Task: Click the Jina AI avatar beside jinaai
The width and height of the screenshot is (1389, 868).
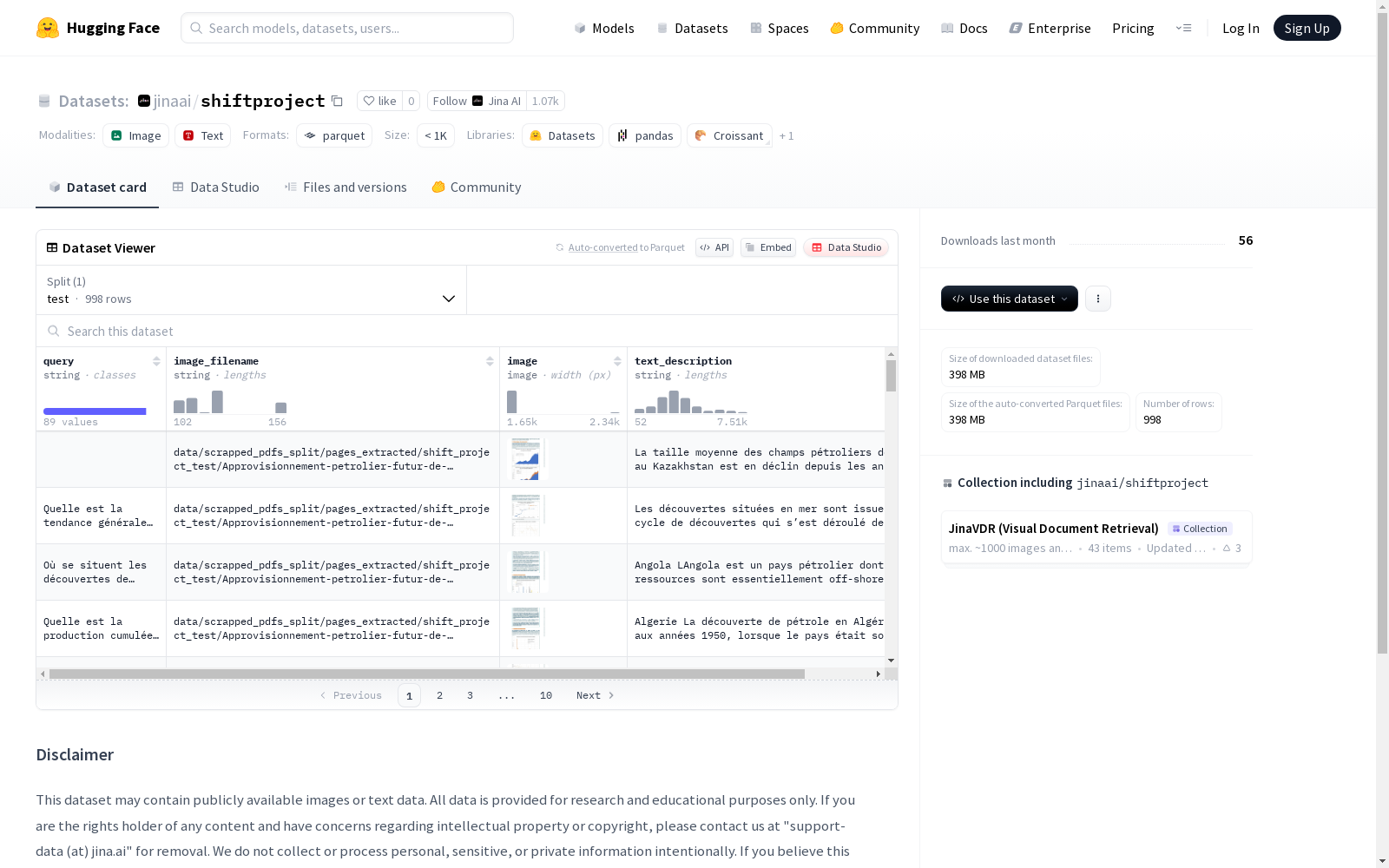Action: point(144,101)
